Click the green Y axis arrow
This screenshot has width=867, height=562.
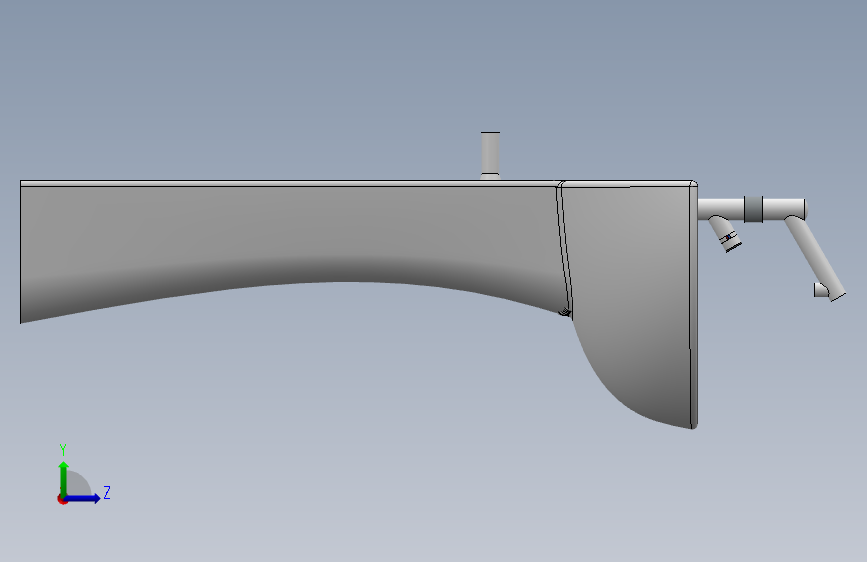click(64, 478)
